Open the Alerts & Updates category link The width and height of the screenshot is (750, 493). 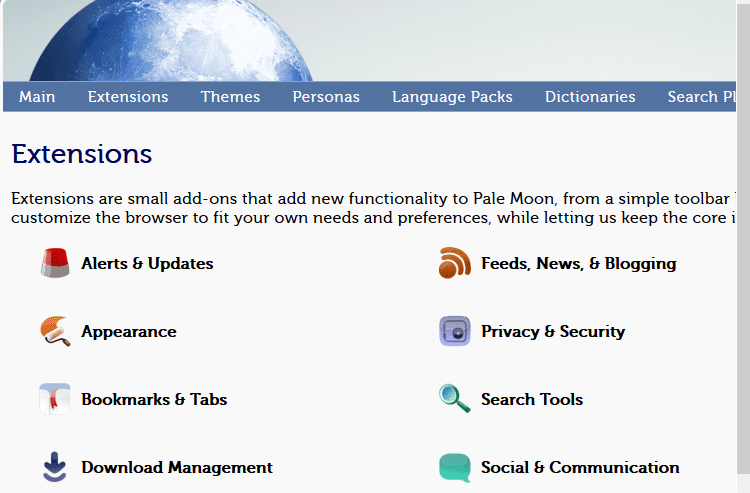tap(147, 263)
